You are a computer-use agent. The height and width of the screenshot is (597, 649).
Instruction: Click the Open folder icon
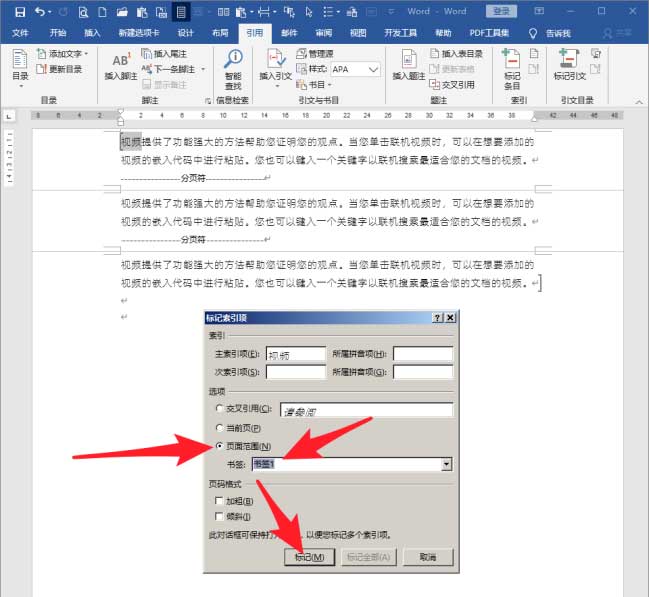[121, 12]
